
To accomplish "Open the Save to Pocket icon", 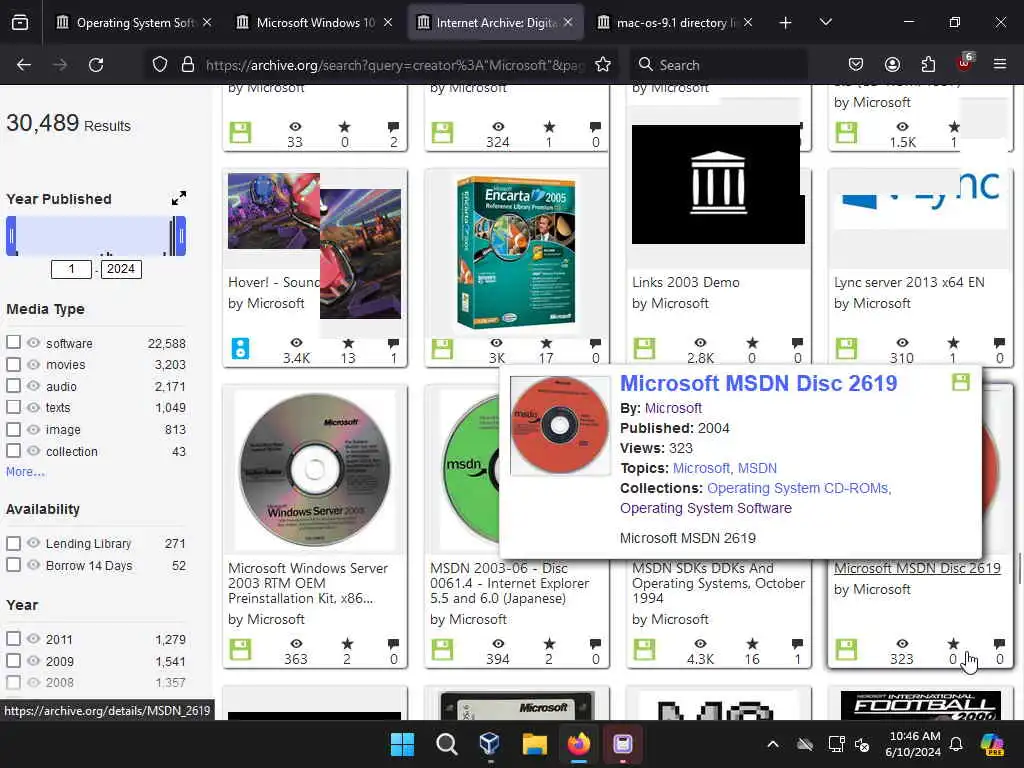I will point(856,65).
